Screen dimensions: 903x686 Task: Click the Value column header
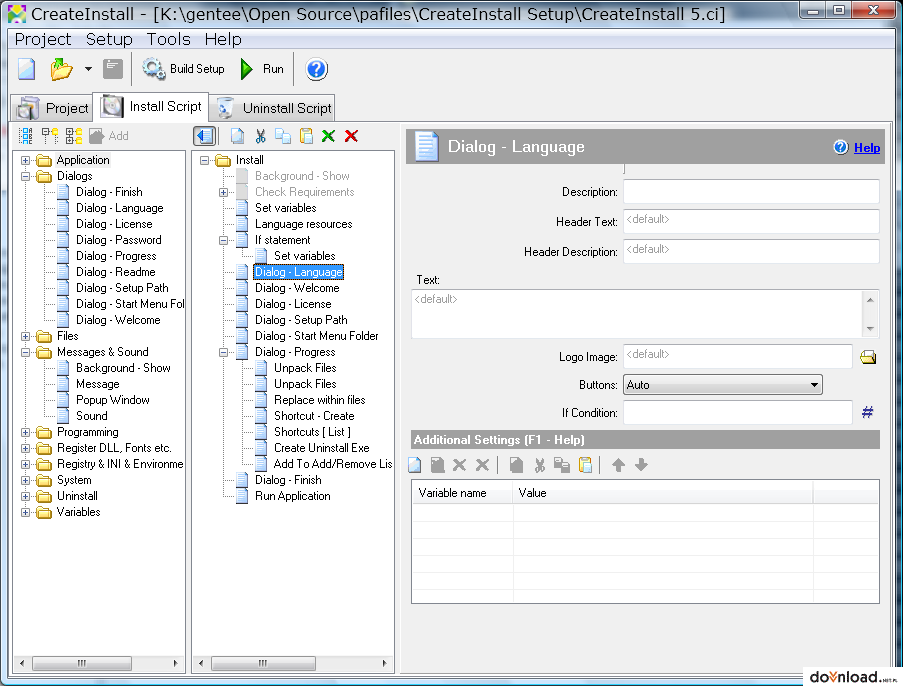[x=663, y=493]
